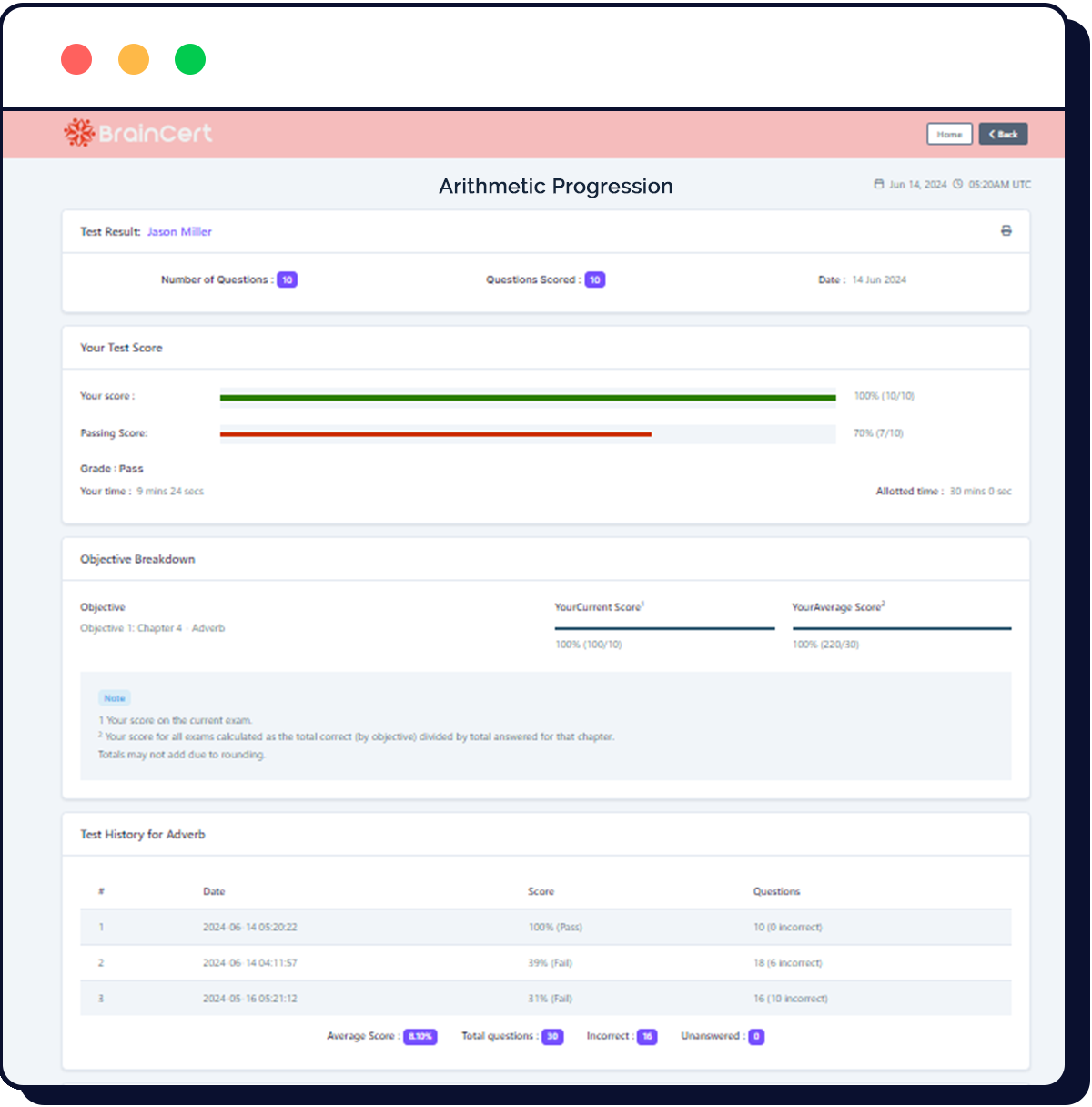Click the Questions Scored badge
Image resolution: width=1092 pixels, height=1107 pixels.
pos(595,280)
